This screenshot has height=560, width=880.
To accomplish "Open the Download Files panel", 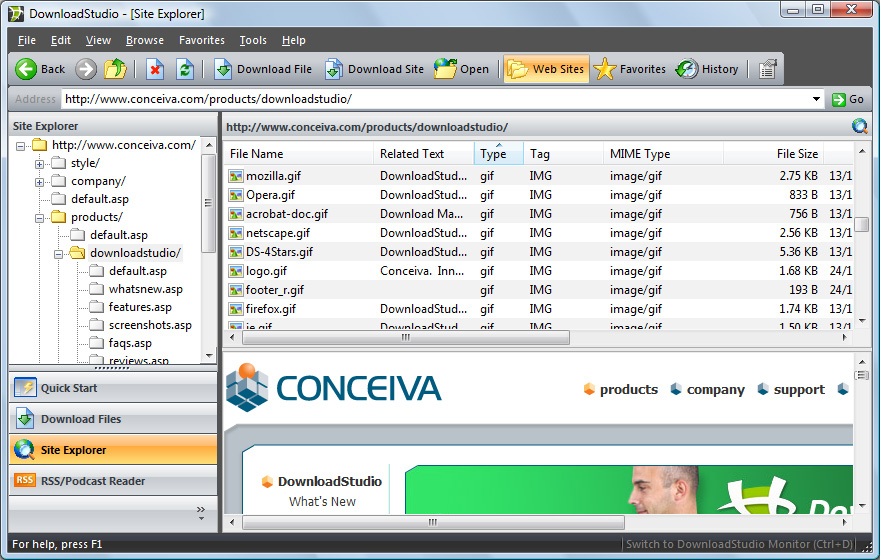I will coord(113,419).
